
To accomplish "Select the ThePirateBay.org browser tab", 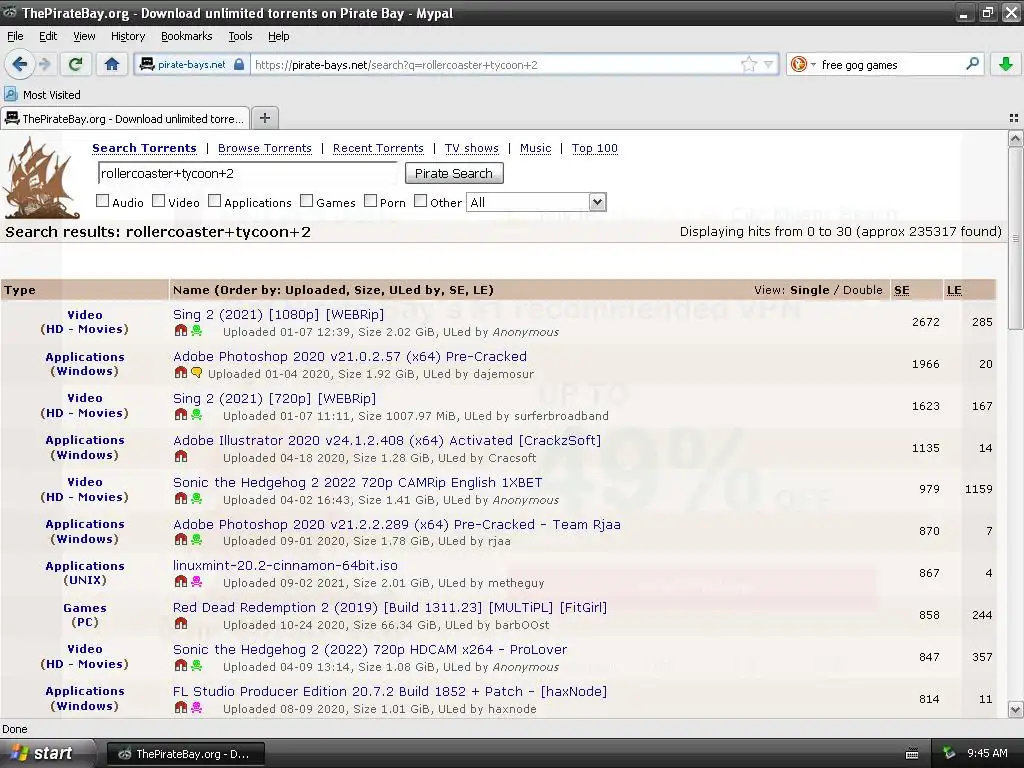I will [x=125, y=119].
